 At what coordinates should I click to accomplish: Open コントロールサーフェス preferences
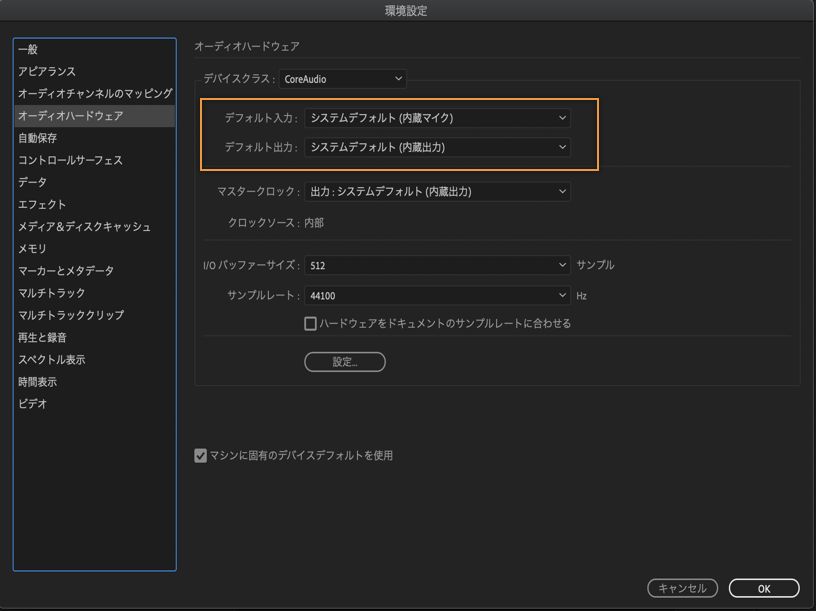(x=70, y=160)
